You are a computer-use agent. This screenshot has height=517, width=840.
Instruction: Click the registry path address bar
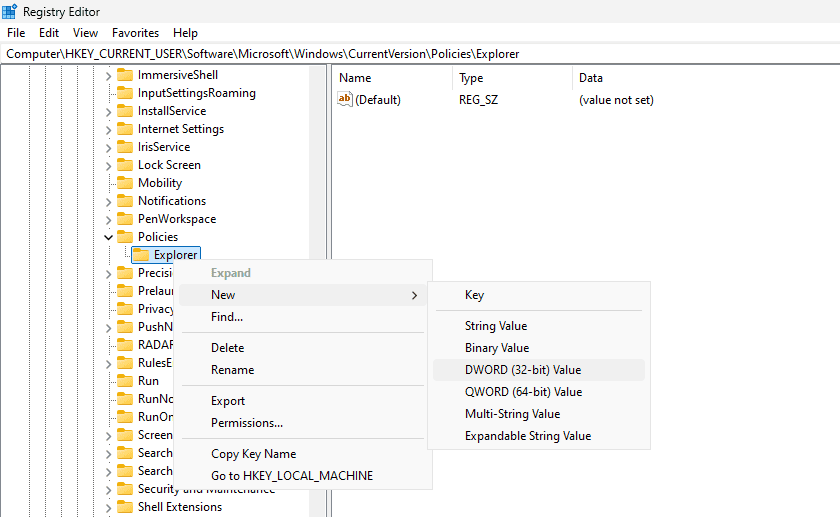tap(420, 54)
